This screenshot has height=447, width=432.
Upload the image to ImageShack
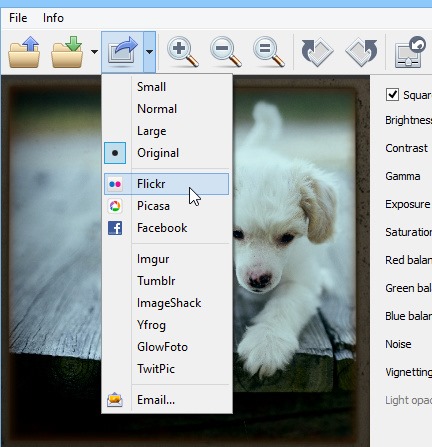pos(167,303)
